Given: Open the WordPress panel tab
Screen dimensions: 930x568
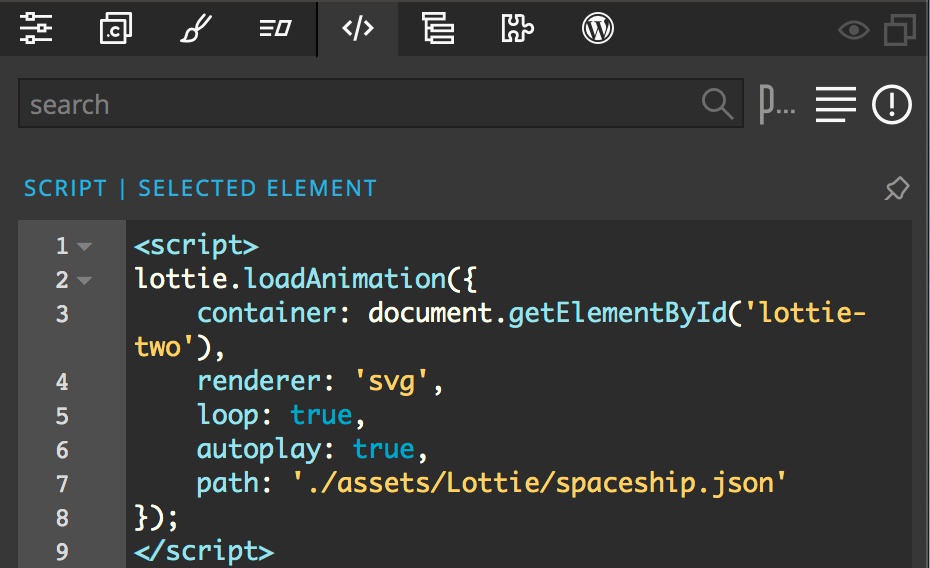Looking at the screenshot, I should 597,28.
